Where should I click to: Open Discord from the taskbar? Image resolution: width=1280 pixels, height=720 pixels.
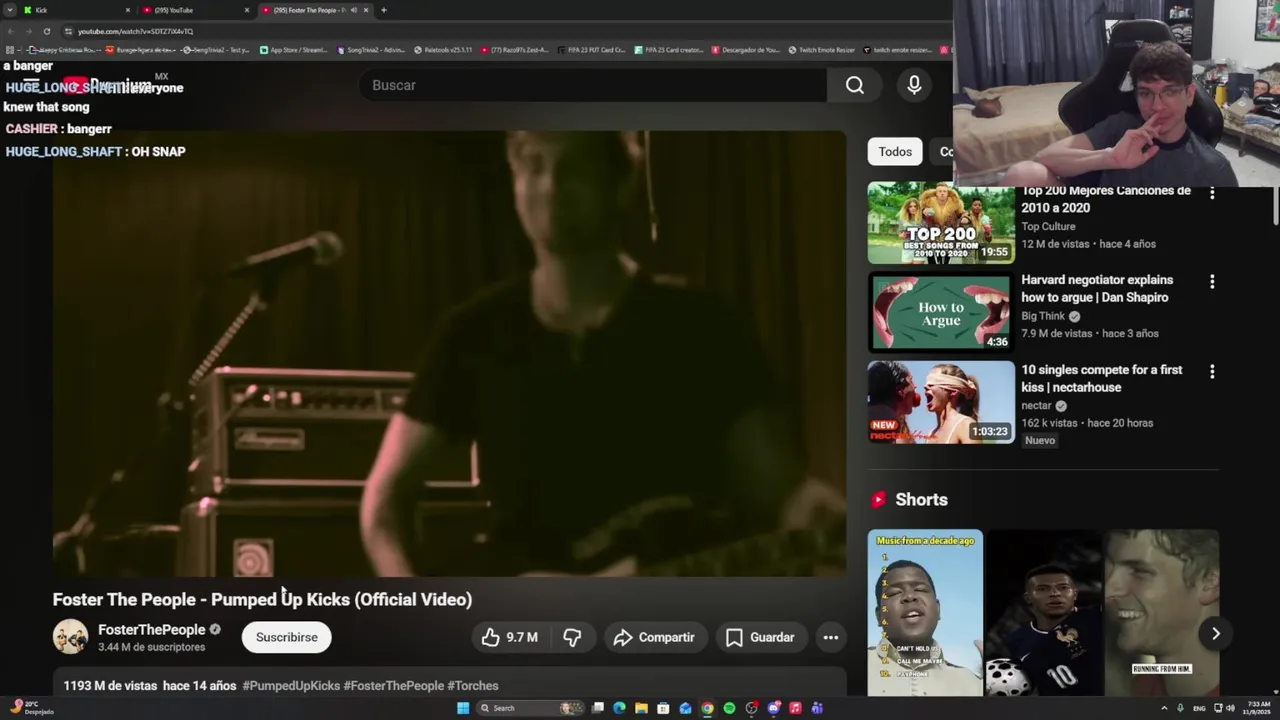click(x=773, y=708)
